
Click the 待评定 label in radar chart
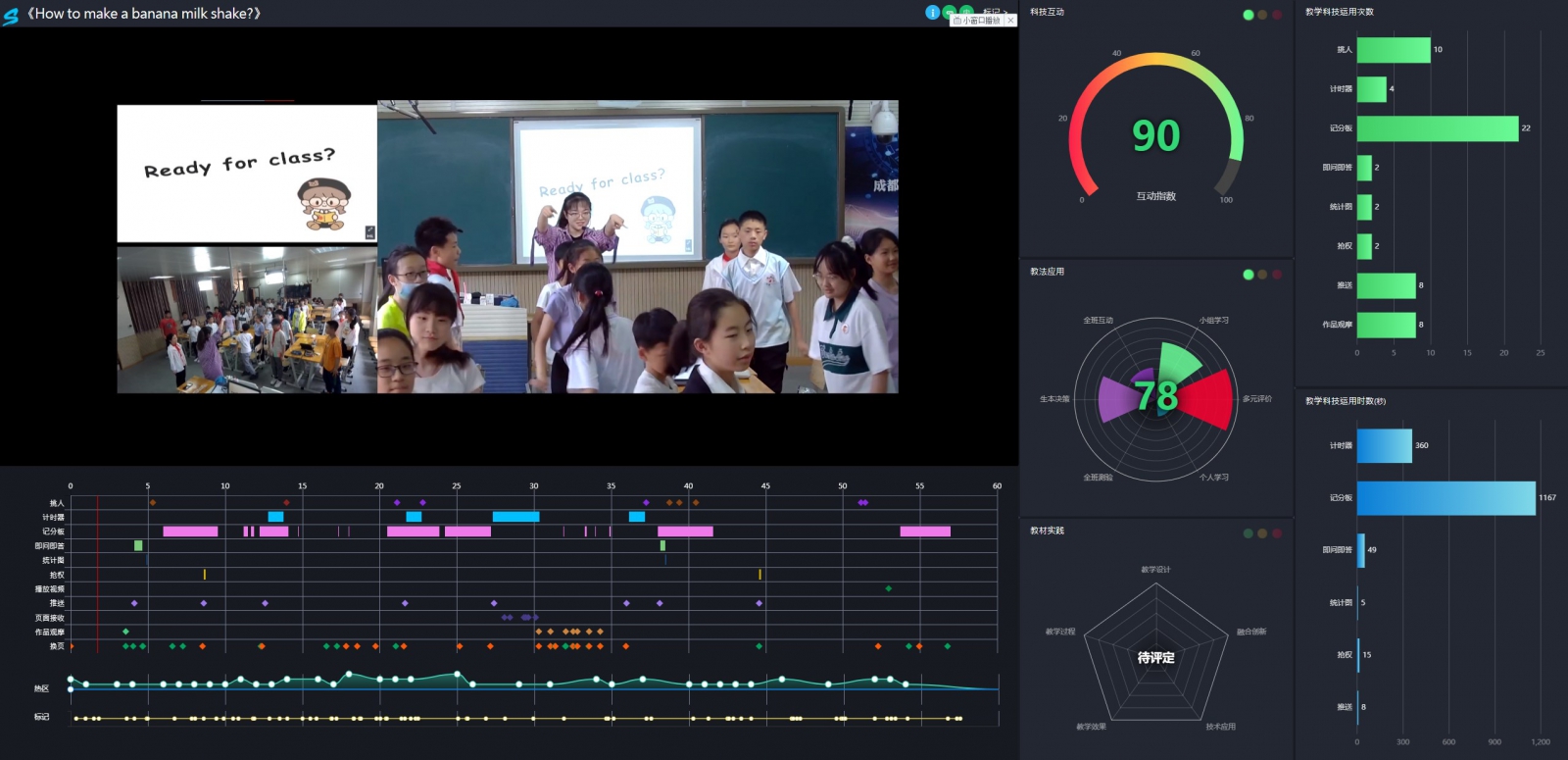click(x=1155, y=658)
